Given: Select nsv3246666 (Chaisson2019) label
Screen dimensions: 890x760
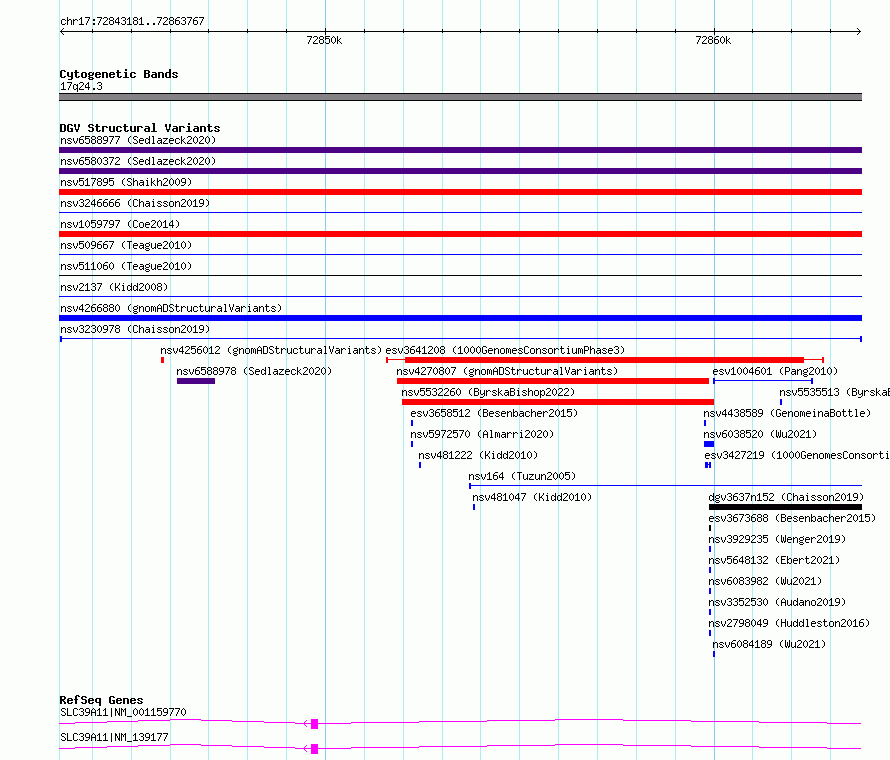Looking at the screenshot, I should pyautogui.click(x=135, y=203).
